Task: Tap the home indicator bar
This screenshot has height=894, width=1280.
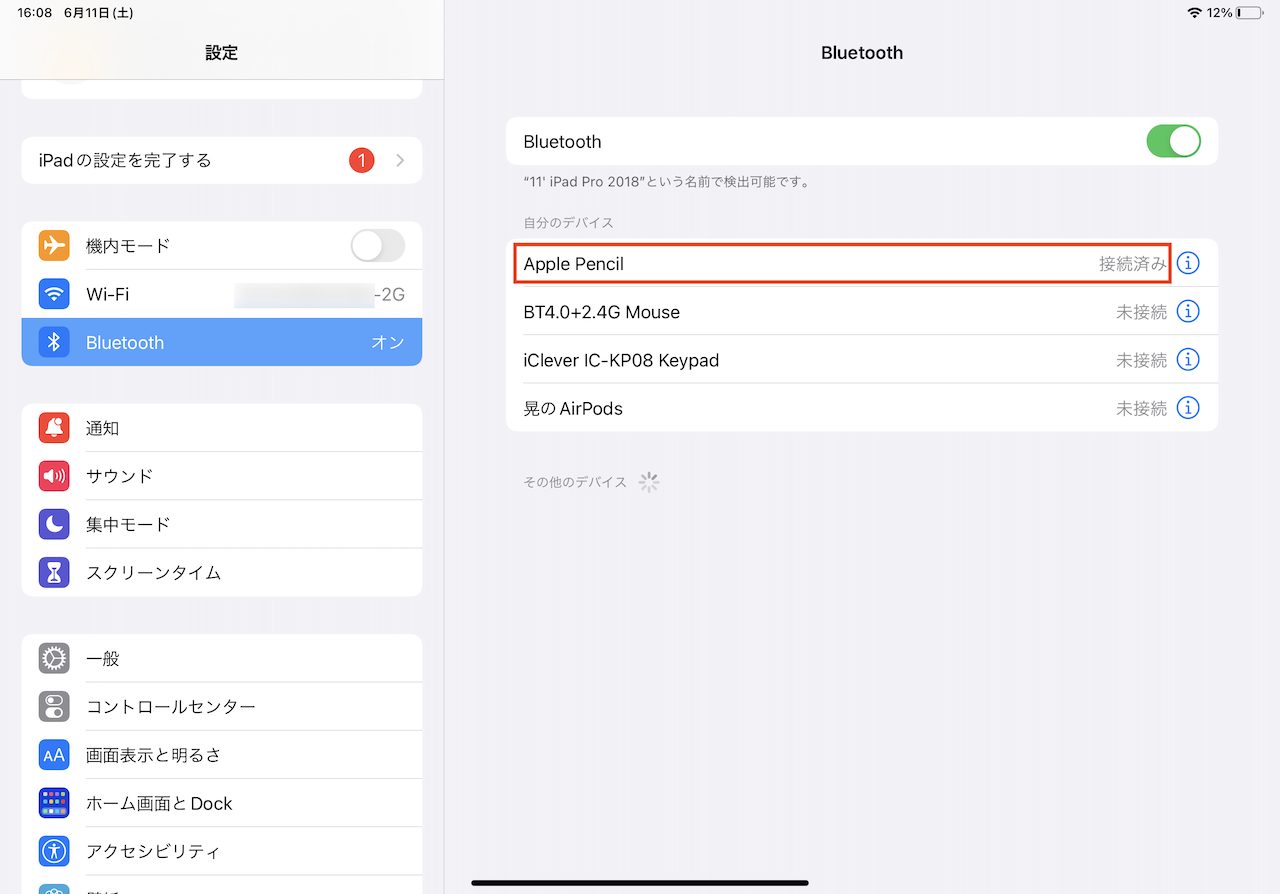Action: pyautogui.click(x=640, y=883)
